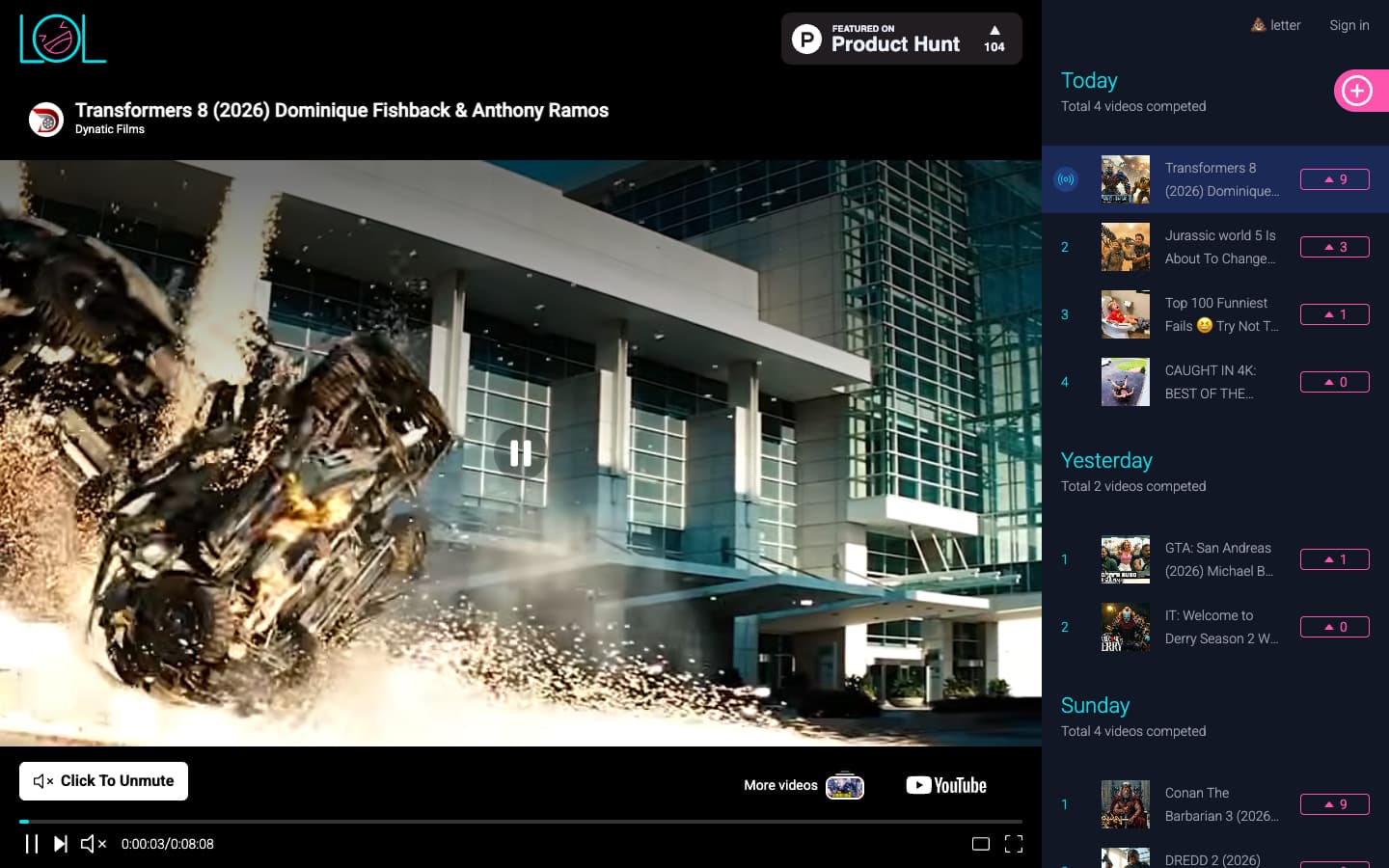The image size is (1389, 868).
Task: Click Click To Unmute button
Action: click(104, 781)
